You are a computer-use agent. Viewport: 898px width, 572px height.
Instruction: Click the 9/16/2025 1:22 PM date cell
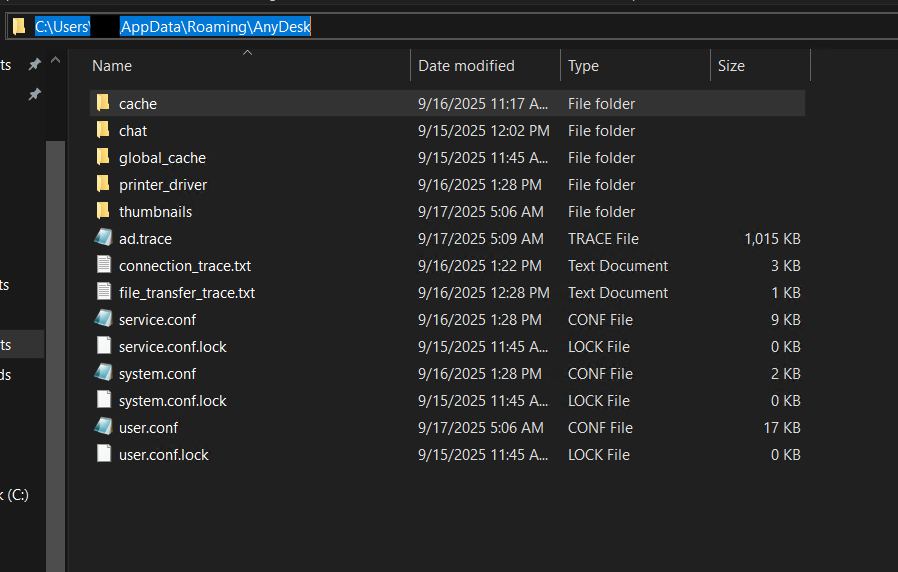pos(479,266)
